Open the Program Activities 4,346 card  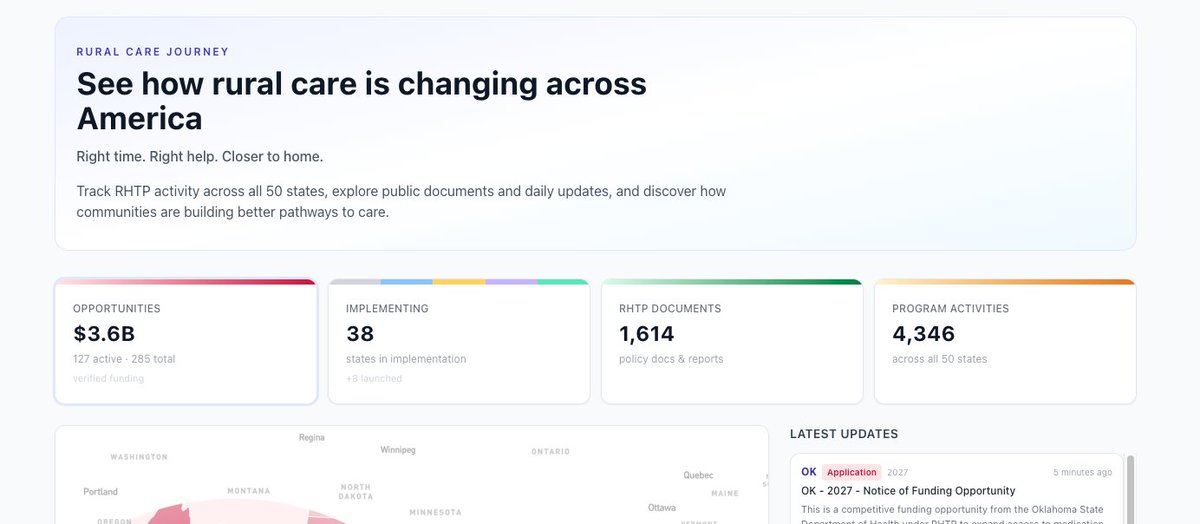click(x=1005, y=342)
